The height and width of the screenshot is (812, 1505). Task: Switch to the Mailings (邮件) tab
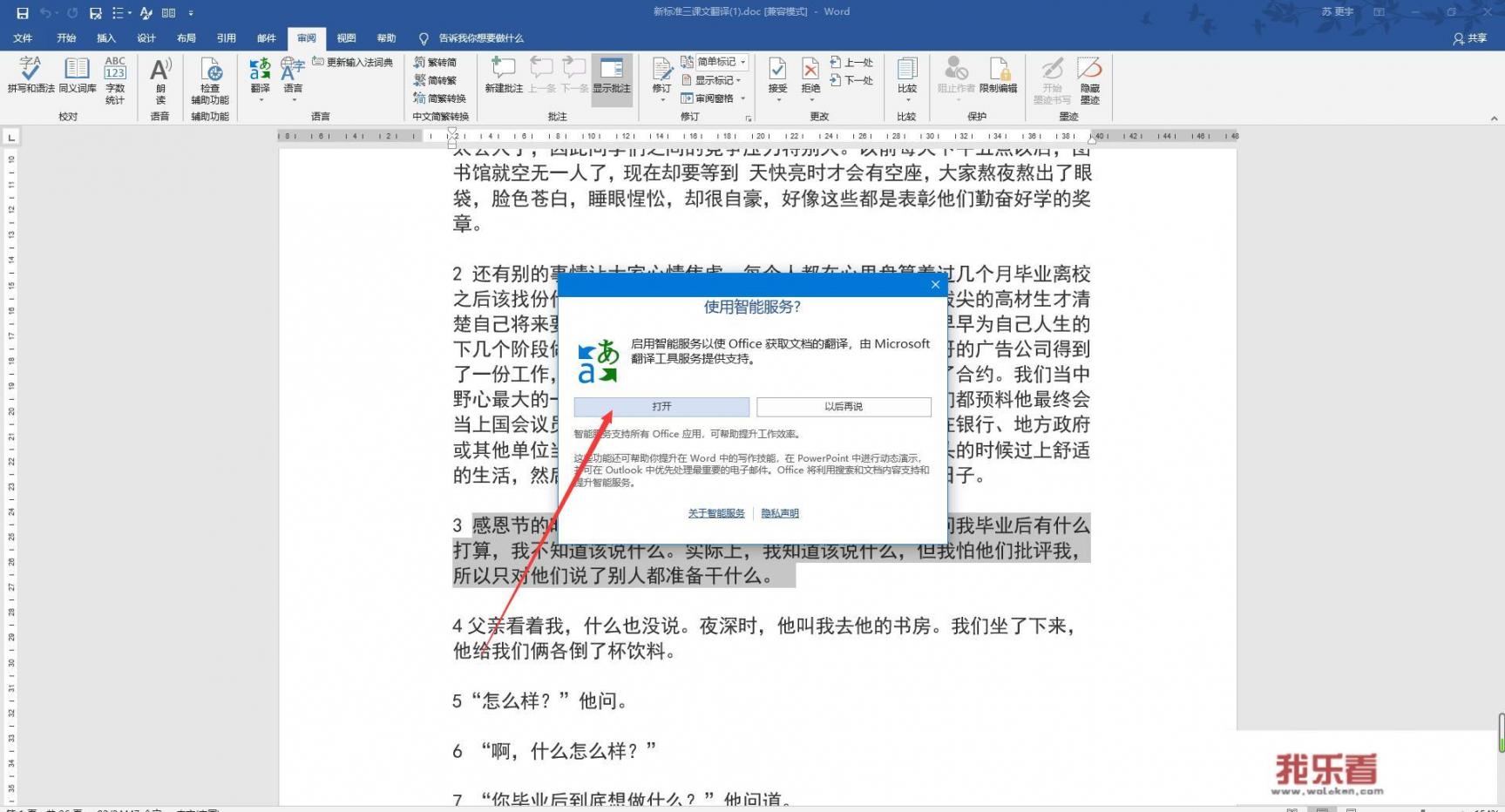point(267,38)
